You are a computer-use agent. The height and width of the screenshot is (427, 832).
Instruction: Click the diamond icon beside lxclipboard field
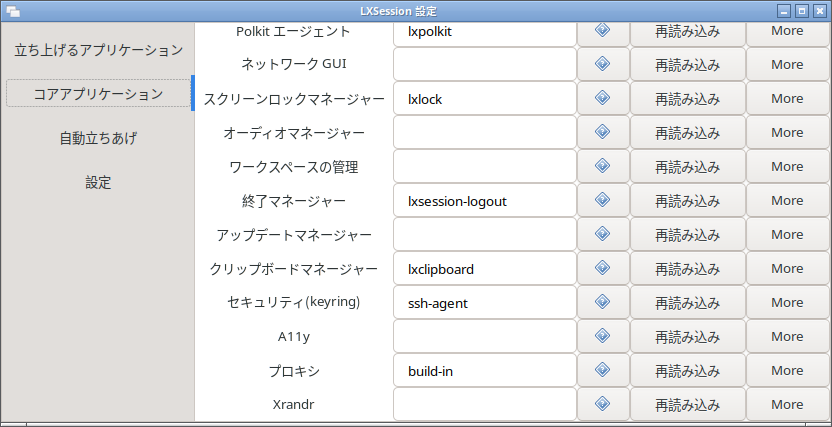(x=602, y=267)
